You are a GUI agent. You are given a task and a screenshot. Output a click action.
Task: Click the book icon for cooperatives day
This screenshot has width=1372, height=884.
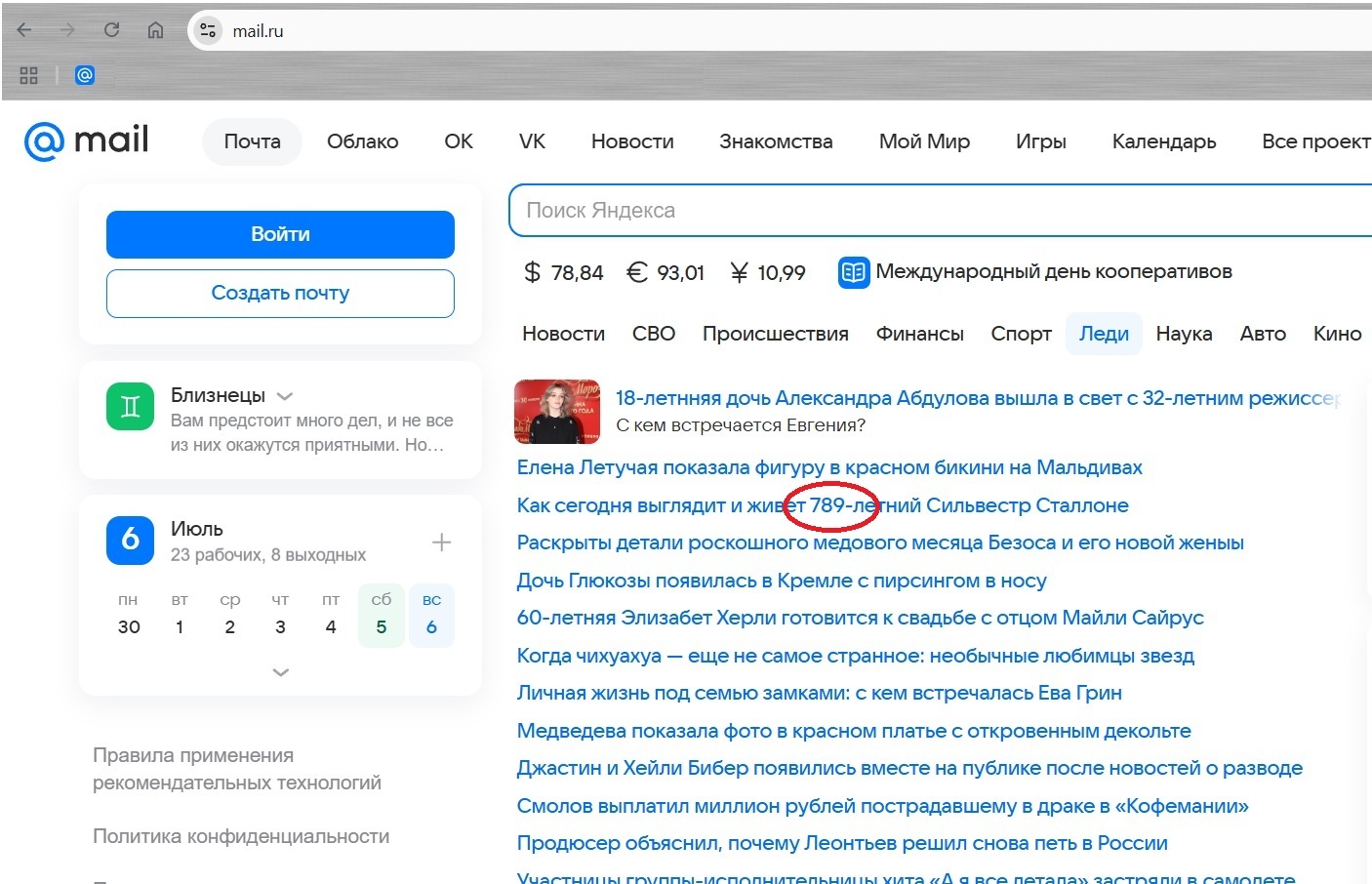pos(853,272)
